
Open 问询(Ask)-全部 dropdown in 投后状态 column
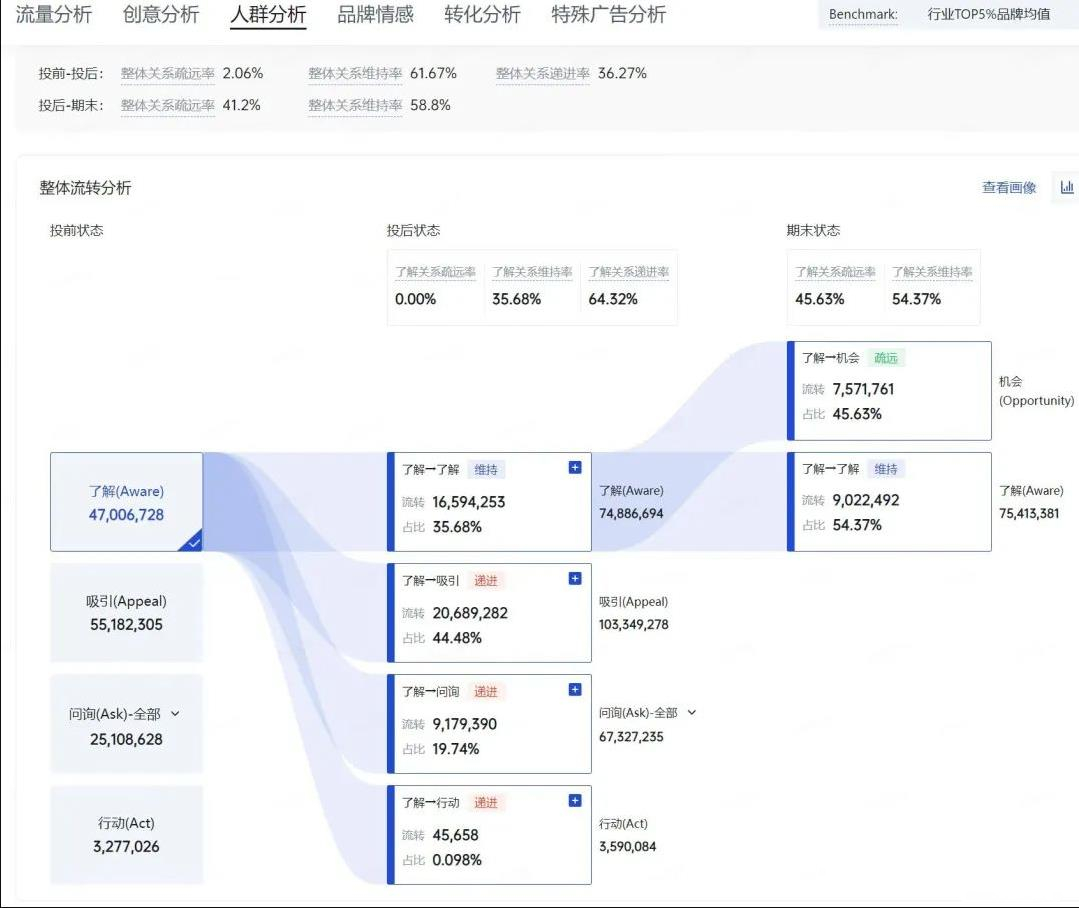[691, 713]
